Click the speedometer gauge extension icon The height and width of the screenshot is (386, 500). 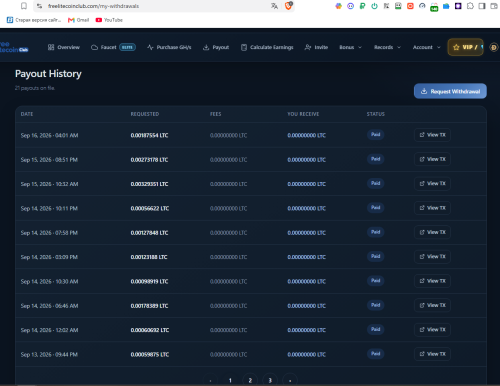422,6
